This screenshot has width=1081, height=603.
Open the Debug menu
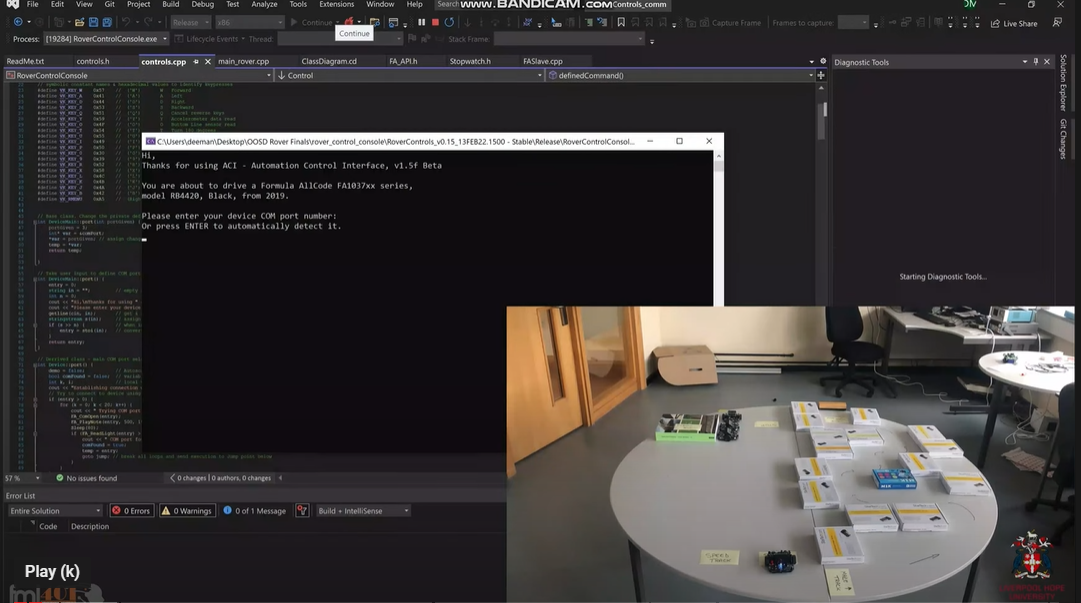coord(202,4)
